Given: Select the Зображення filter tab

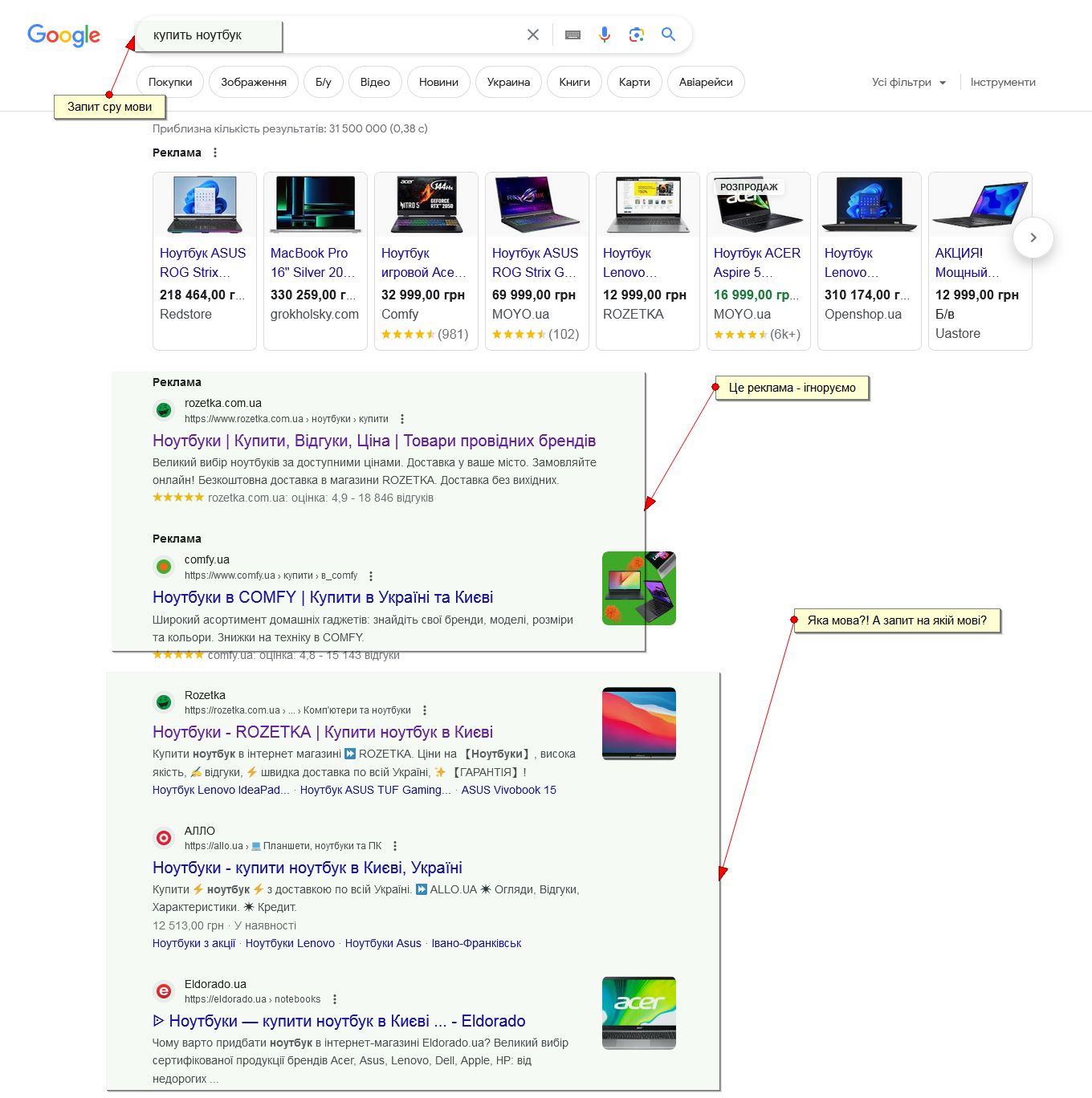Looking at the screenshot, I should point(254,82).
